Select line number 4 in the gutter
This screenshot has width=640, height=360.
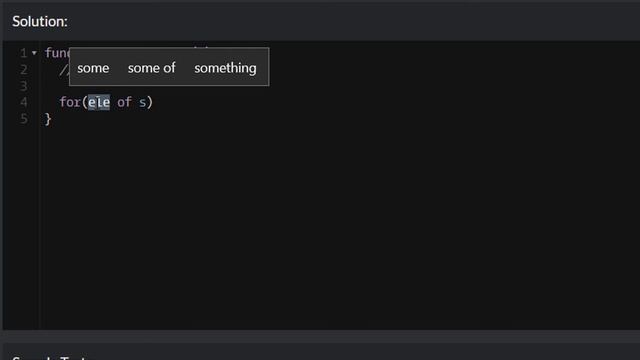(24, 102)
